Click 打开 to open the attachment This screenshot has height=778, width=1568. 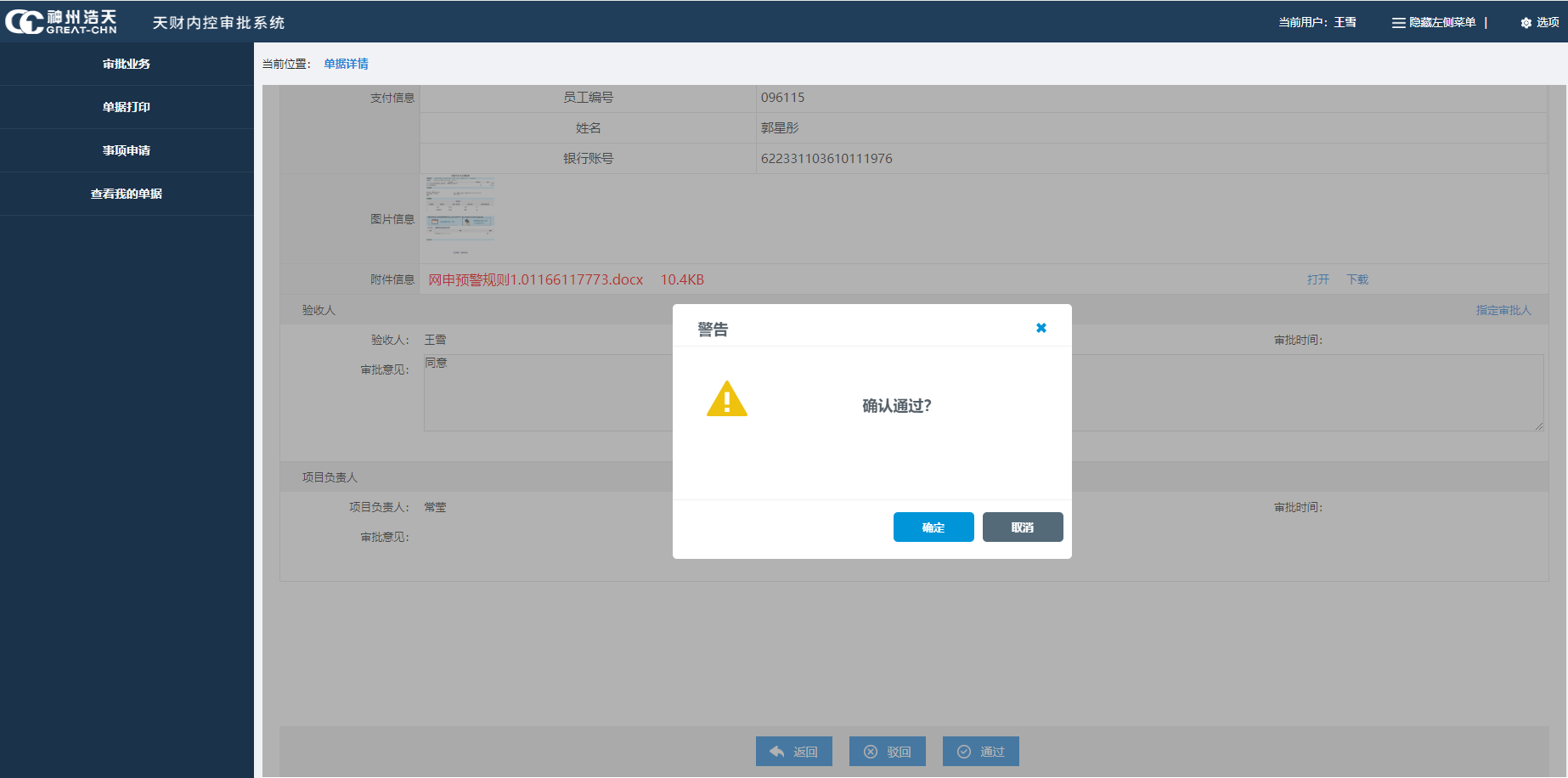click(1317, 279)
